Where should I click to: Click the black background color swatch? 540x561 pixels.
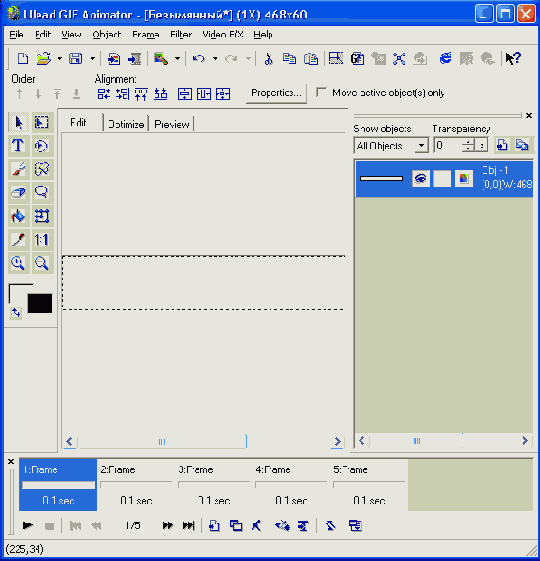[x=40, y=303]
